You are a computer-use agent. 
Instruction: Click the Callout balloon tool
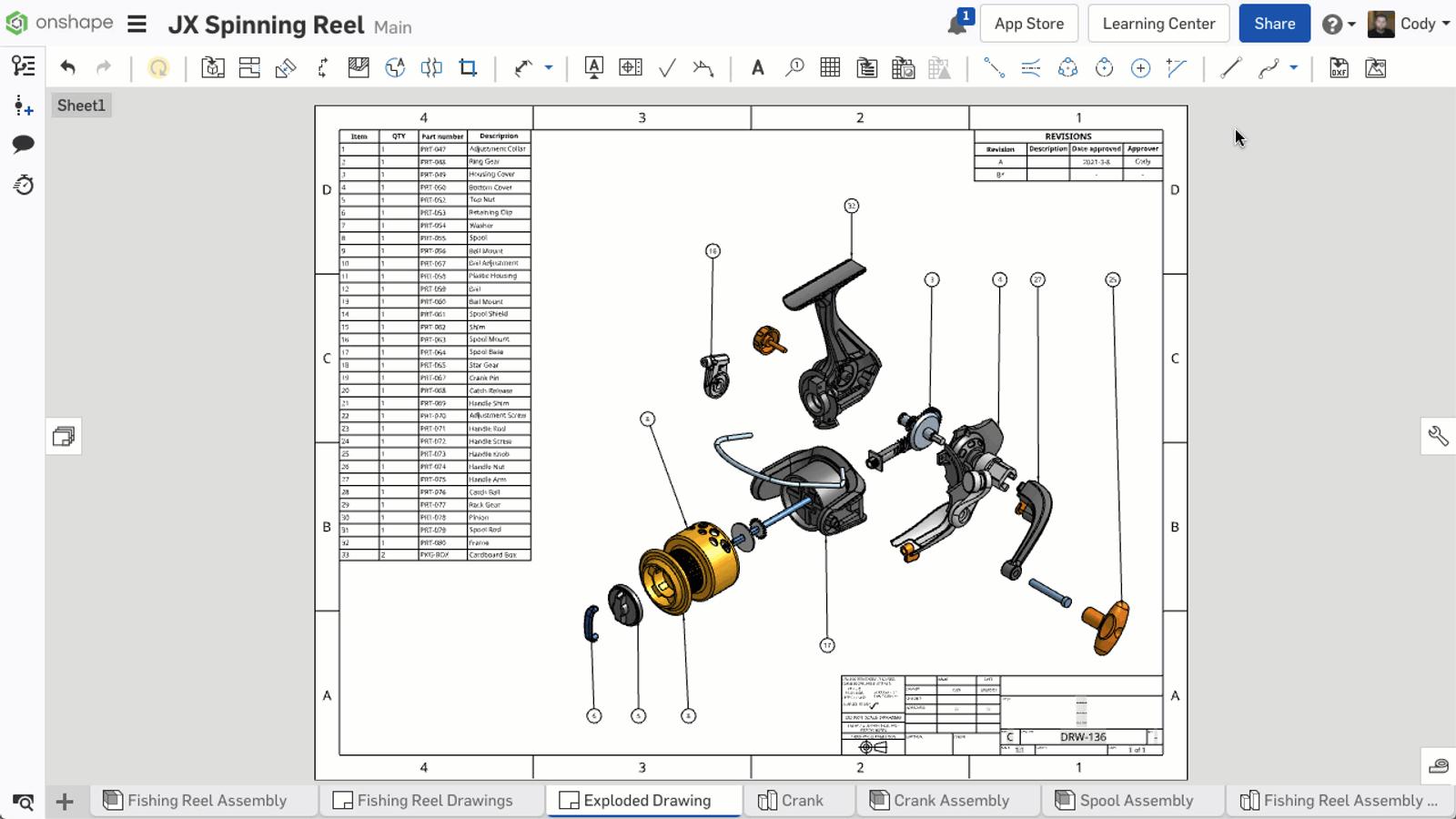tap(794, 67)
